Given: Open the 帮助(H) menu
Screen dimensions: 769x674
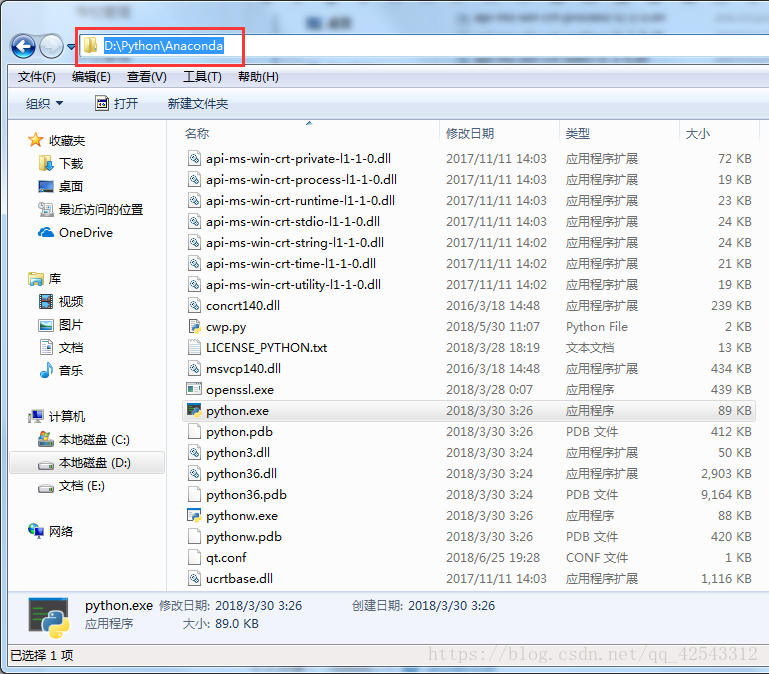Looking at the screenshot, I should tap(258, 77).
